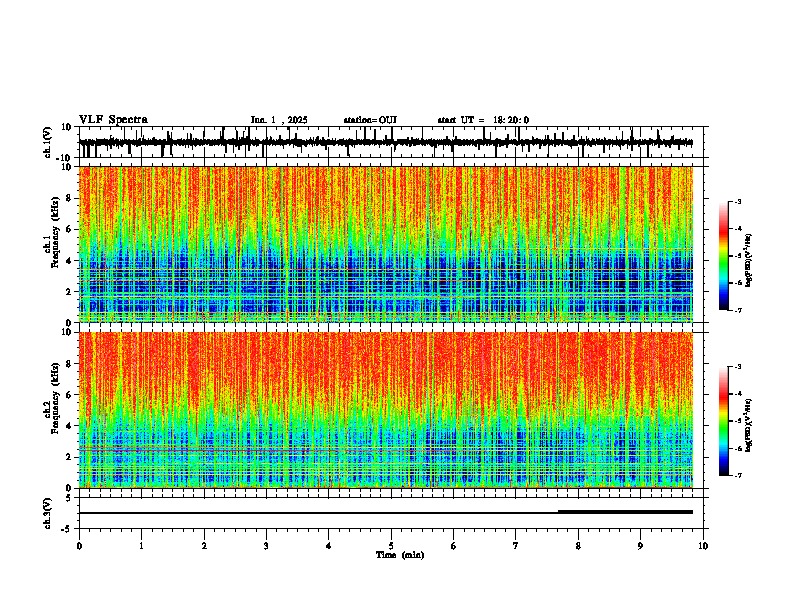Image resolution: width=792 pixels, height=612 pixels.
Task: Click the "Time (min)" x-axis label
Action: (400, 555)
